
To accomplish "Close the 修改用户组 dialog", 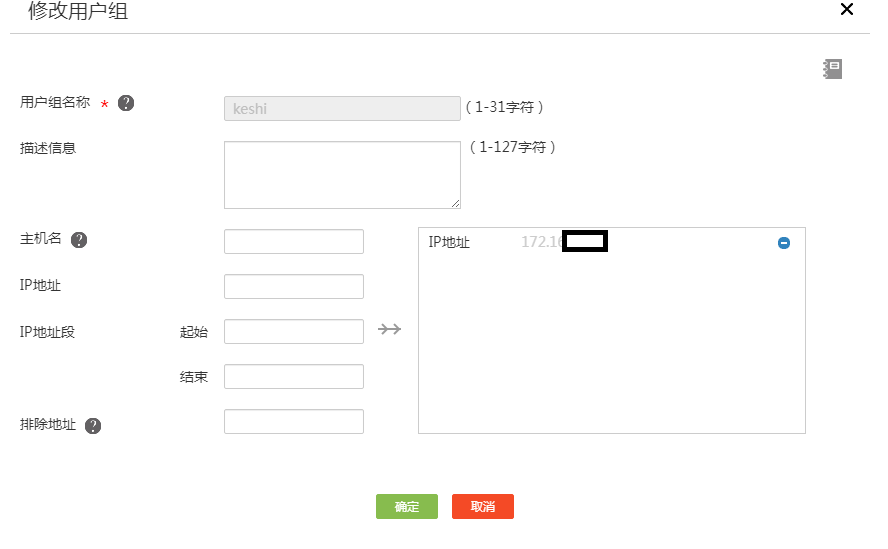I will pos(847,10).
